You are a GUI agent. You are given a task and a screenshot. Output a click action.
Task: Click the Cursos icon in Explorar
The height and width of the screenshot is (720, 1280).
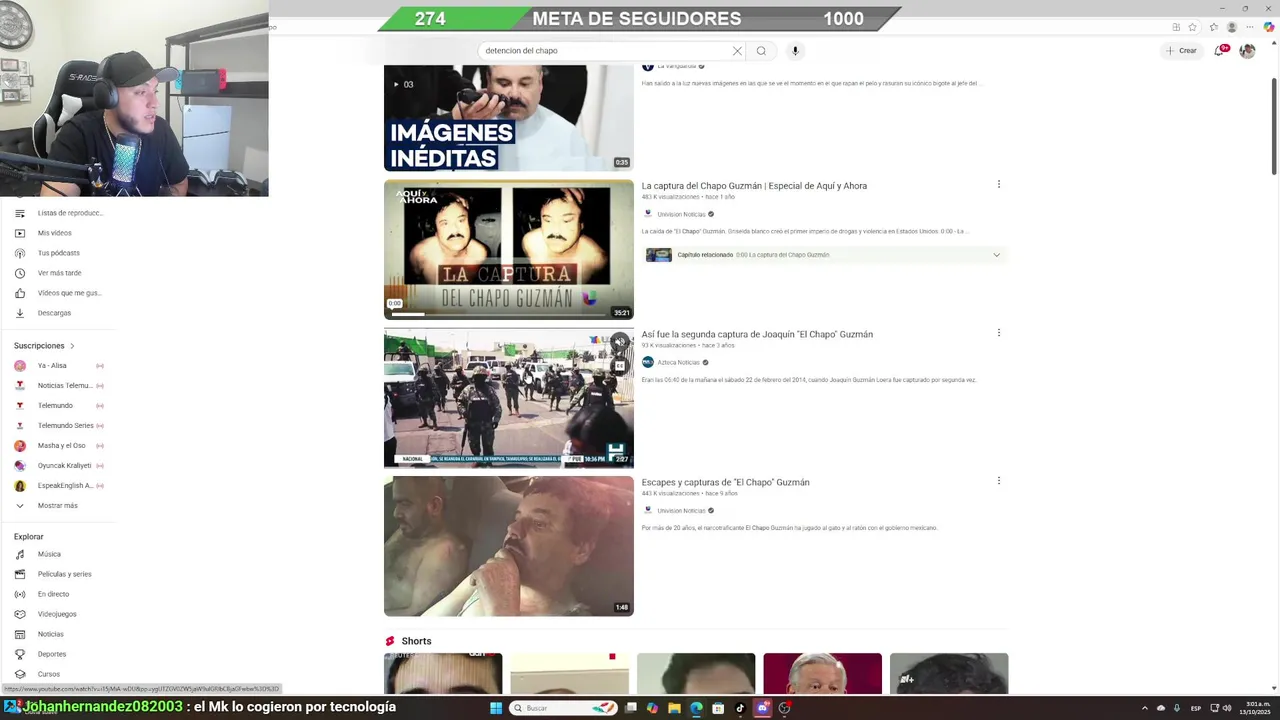click(x=20, y=674)
